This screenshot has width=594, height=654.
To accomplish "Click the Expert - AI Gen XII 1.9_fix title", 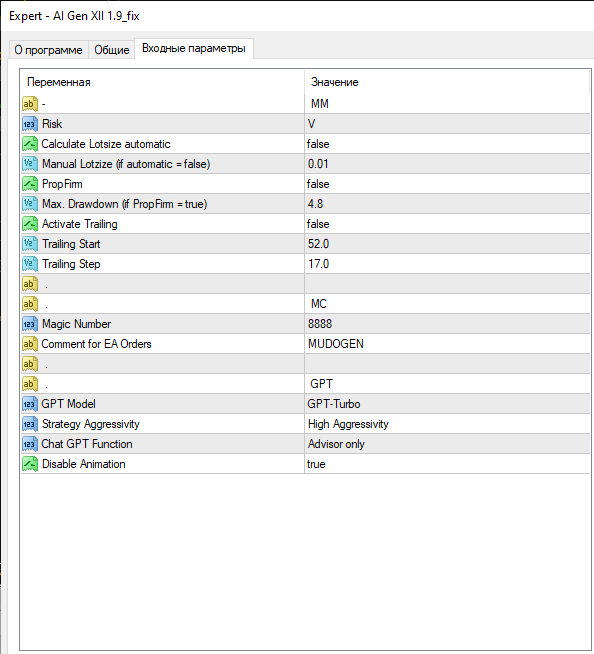I will 74,16.
